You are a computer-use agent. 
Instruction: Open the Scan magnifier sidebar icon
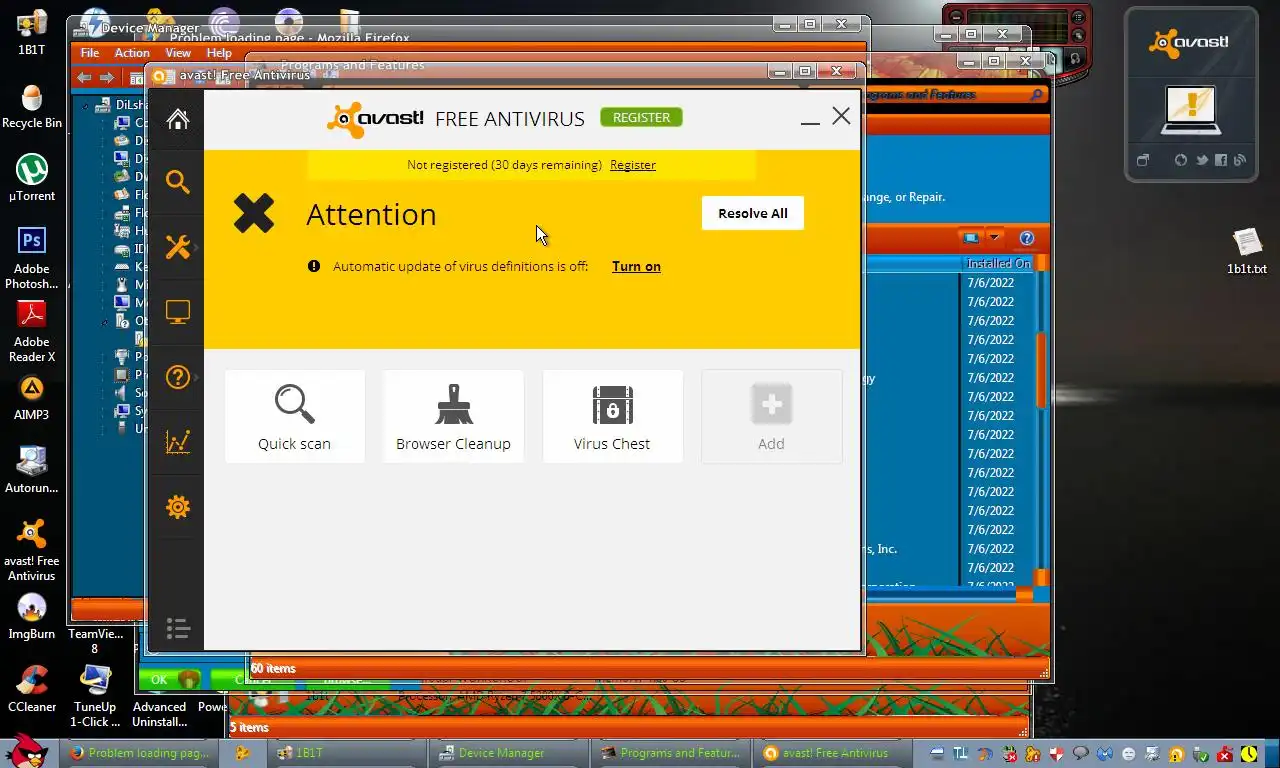tap(178, 182)
